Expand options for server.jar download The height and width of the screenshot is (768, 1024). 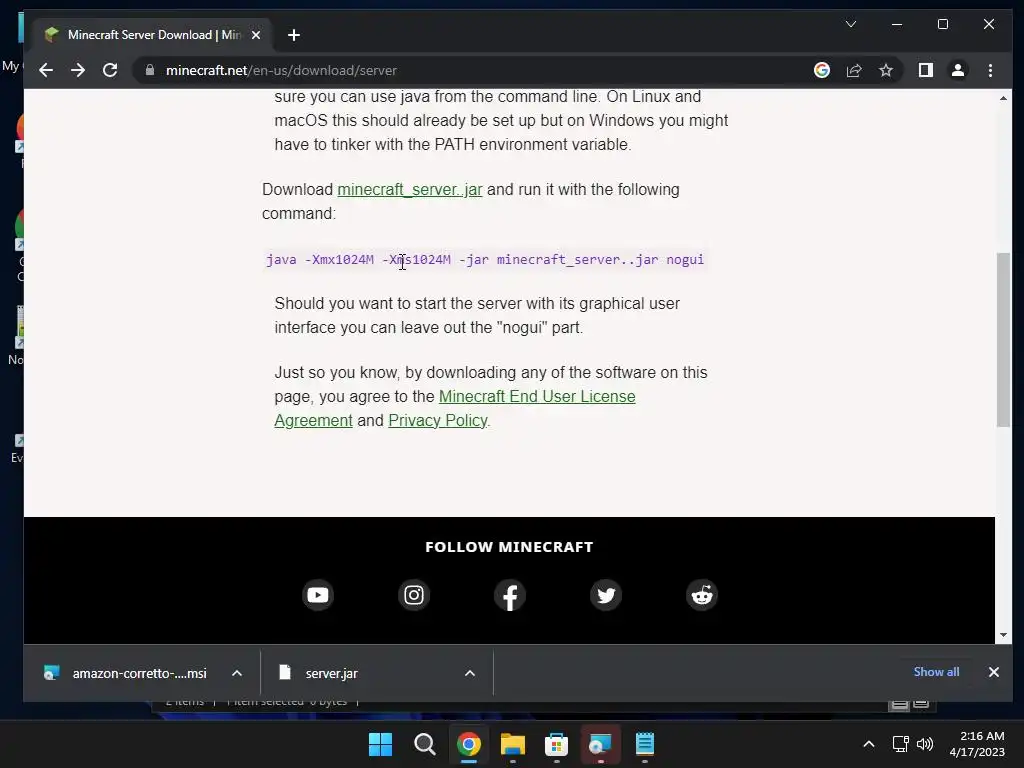pos(470,673)
